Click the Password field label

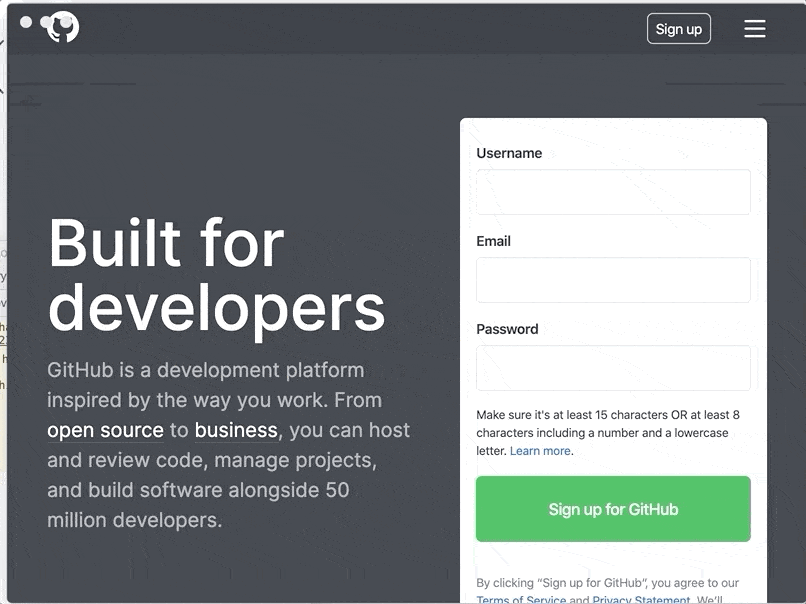pos(507,329)
